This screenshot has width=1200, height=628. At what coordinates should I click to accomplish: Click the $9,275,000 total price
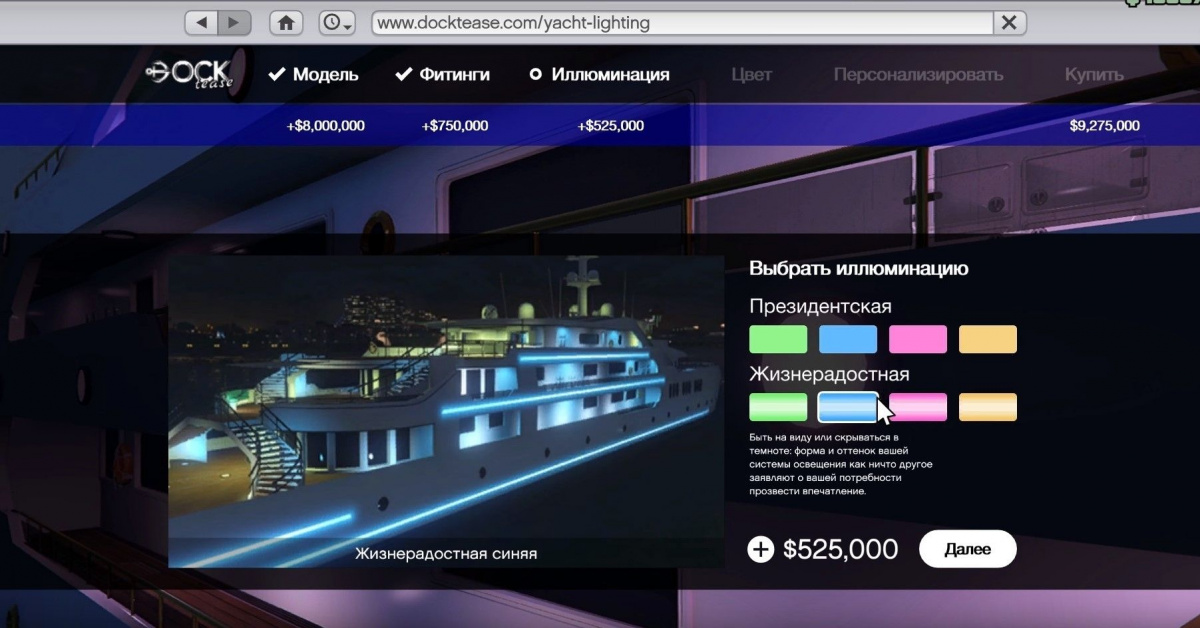pyautogui.click(x=1104, y=126)
